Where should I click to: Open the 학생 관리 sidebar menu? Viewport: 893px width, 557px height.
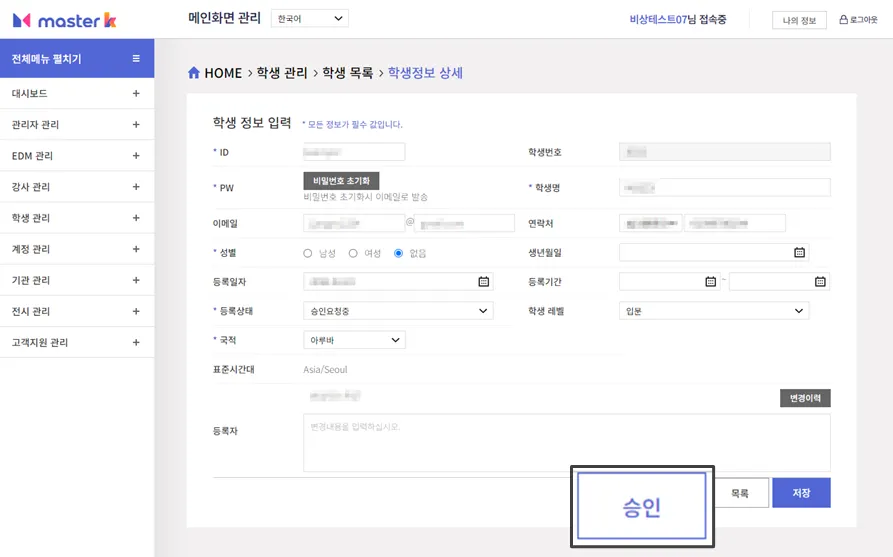point(77,218)
